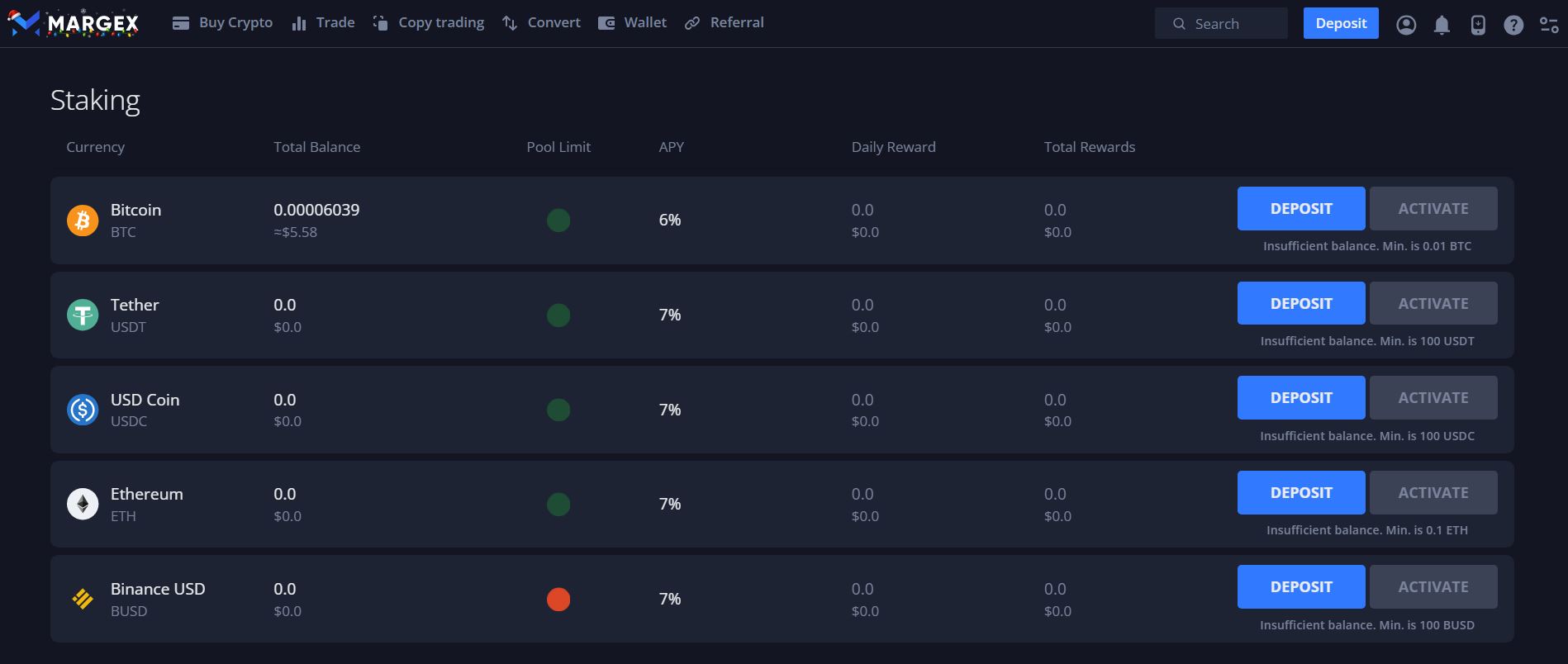This screenshot has width=1568, height=664.
Task: Click the Search input field
Action: point(1221,23)
